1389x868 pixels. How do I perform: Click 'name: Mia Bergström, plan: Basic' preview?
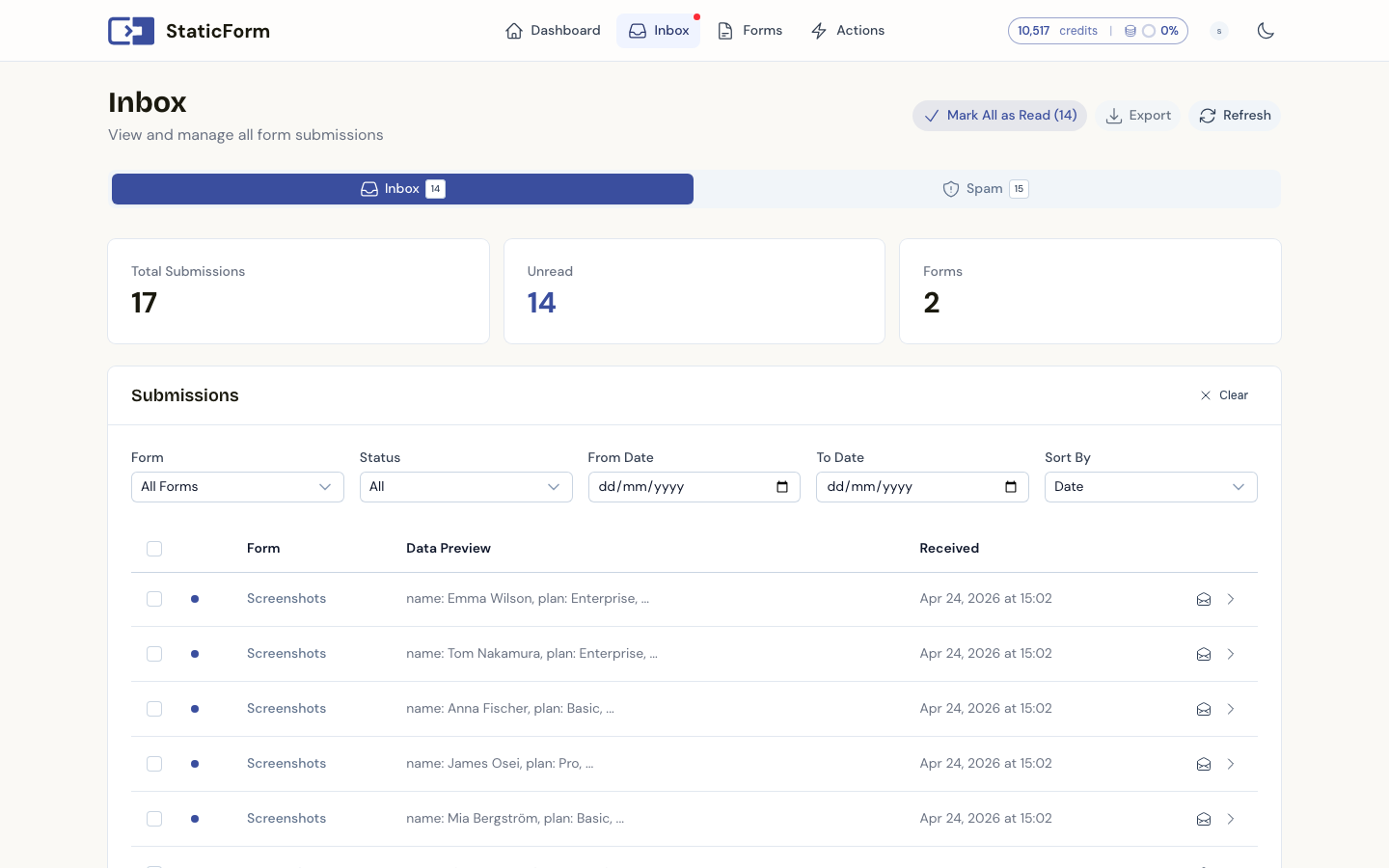(x=515, y=819)
